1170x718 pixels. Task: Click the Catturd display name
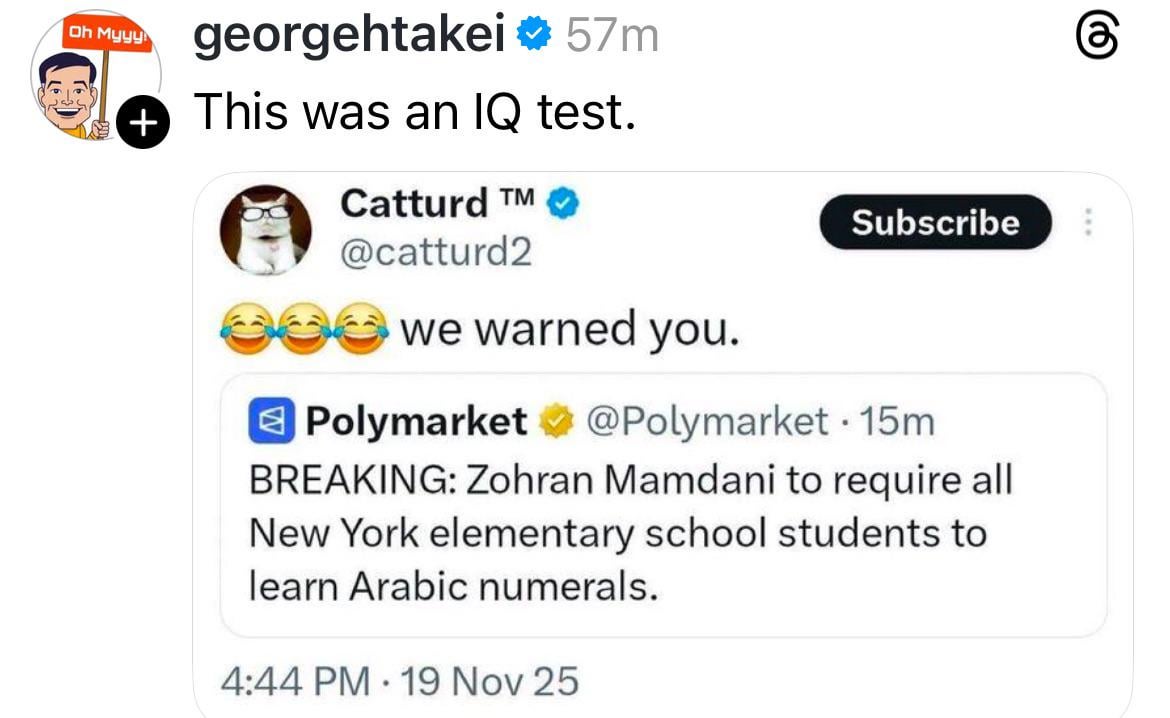tap(414, 203)
